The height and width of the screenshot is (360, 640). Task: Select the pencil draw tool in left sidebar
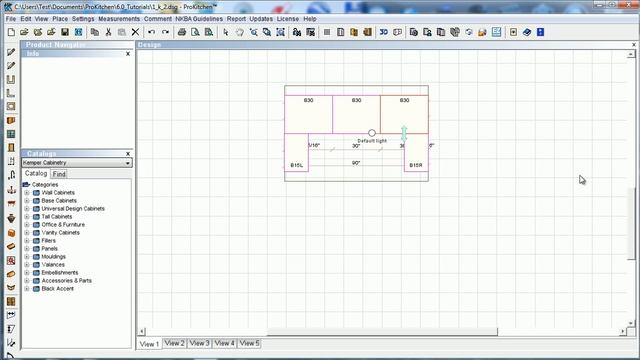pos(11,52)
